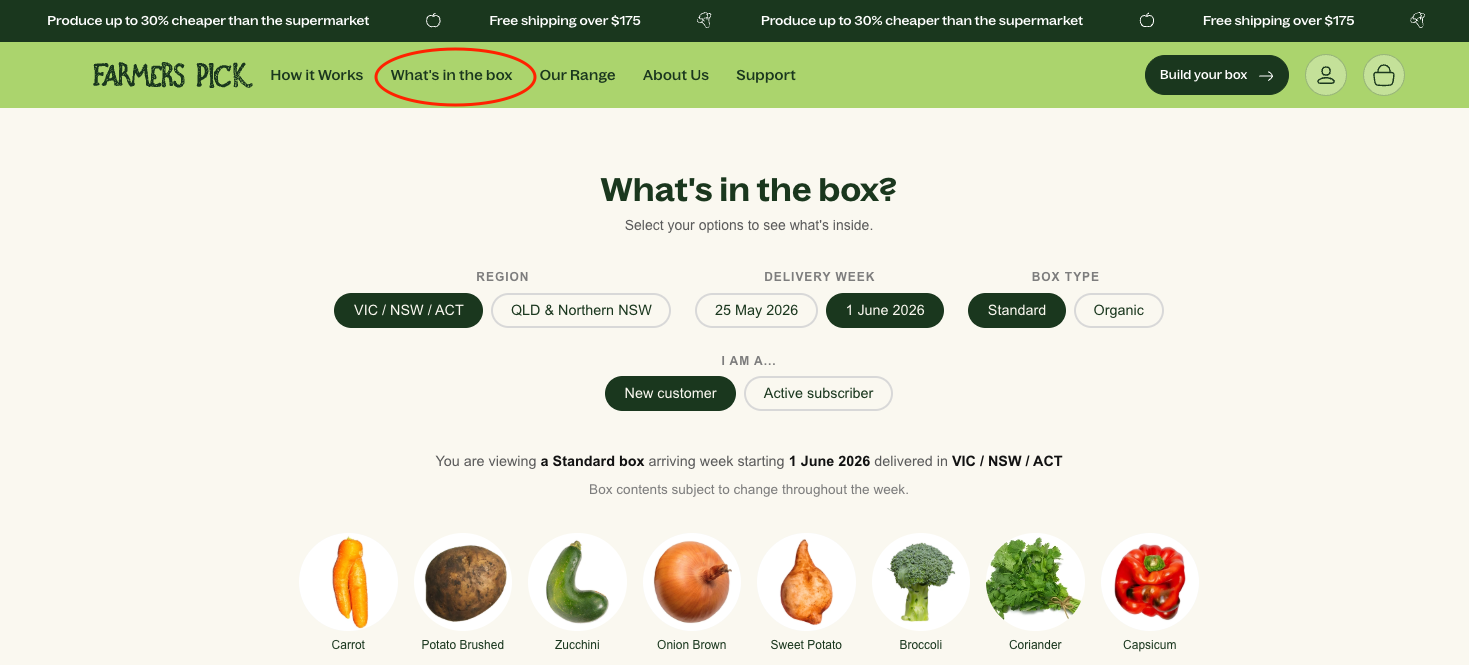Open the user account icon
This screenshot has width=1469, height=665.
coord(1325,75)
